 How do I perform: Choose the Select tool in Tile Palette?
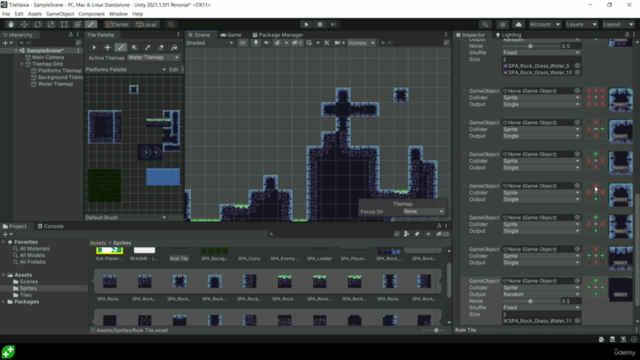94,47
